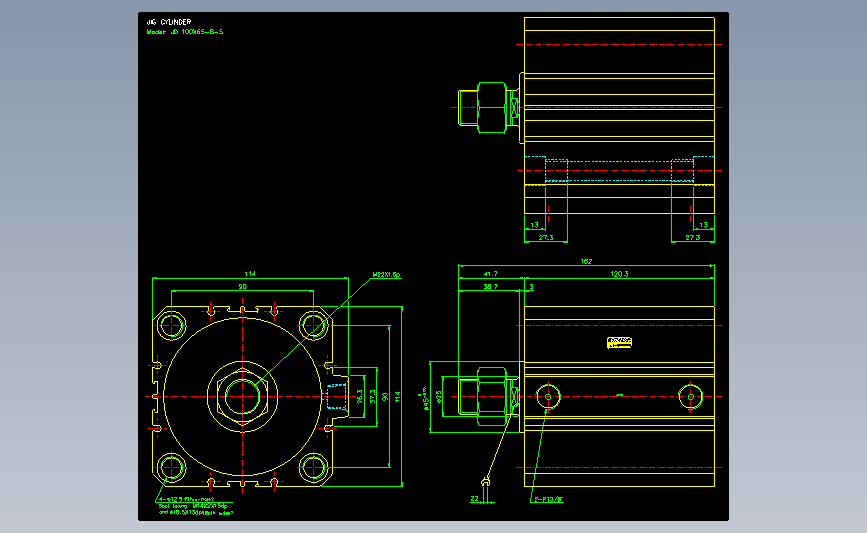
Task: Click the ø25 rod diameter dimension
Action: point(439,396)
